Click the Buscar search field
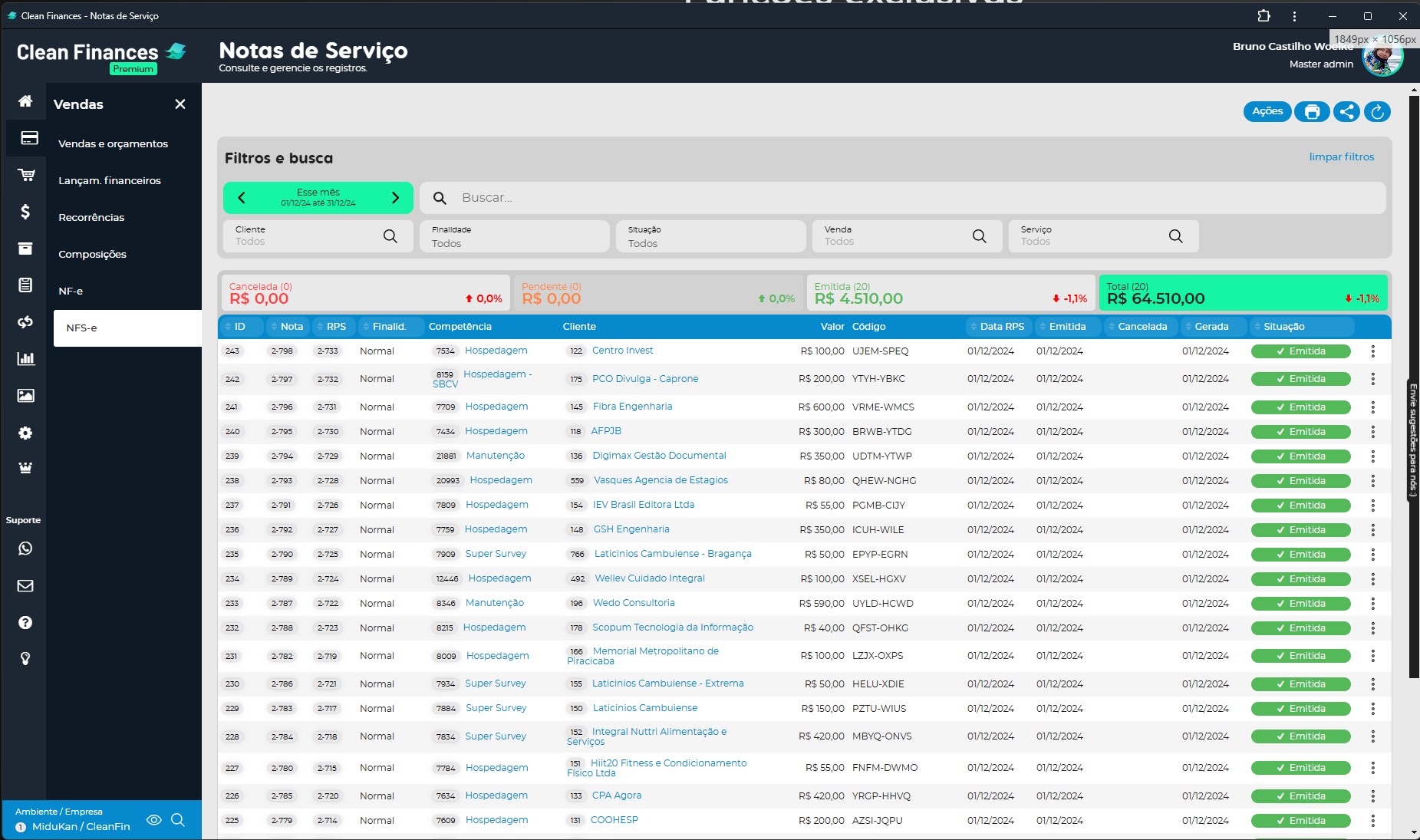 [x=903, y=198]
